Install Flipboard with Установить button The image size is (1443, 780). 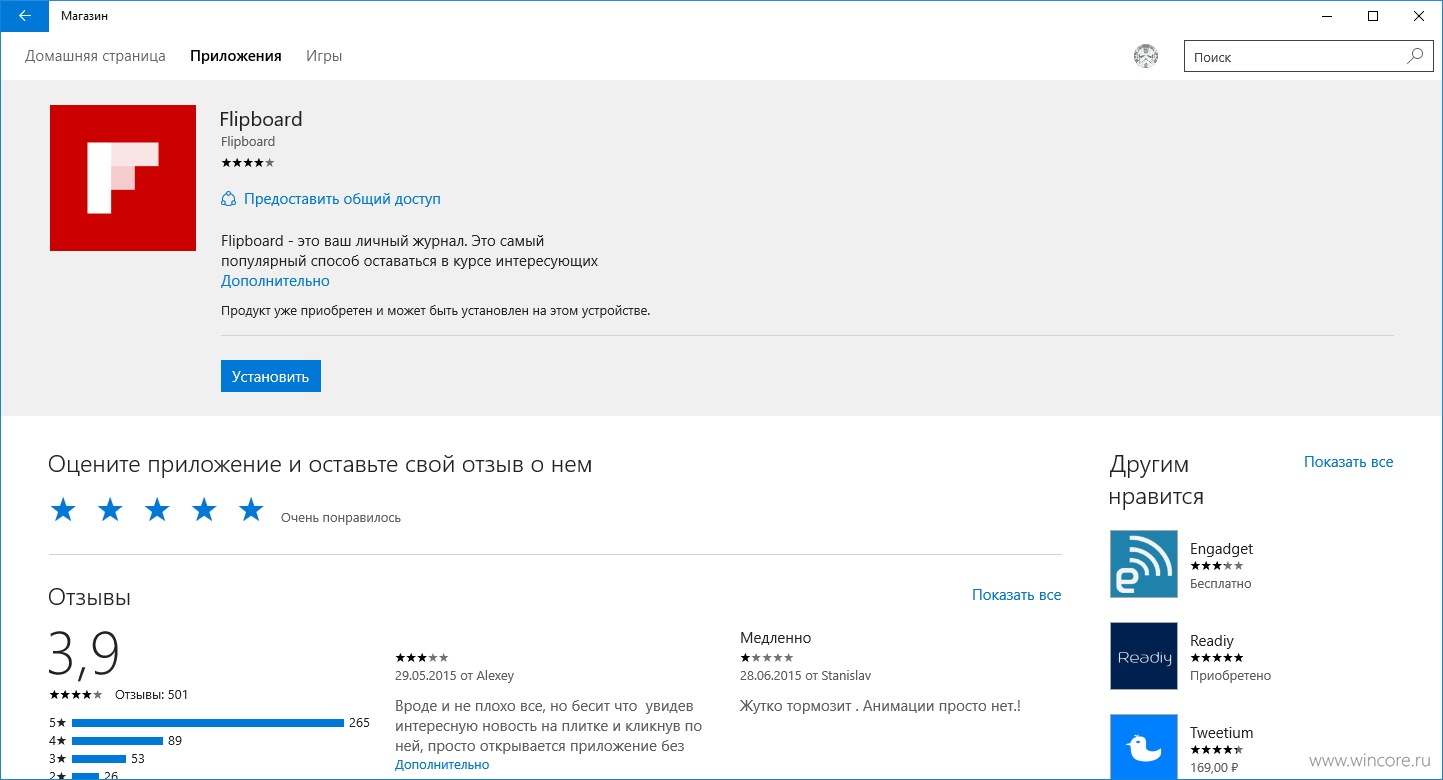click(271, 376)
